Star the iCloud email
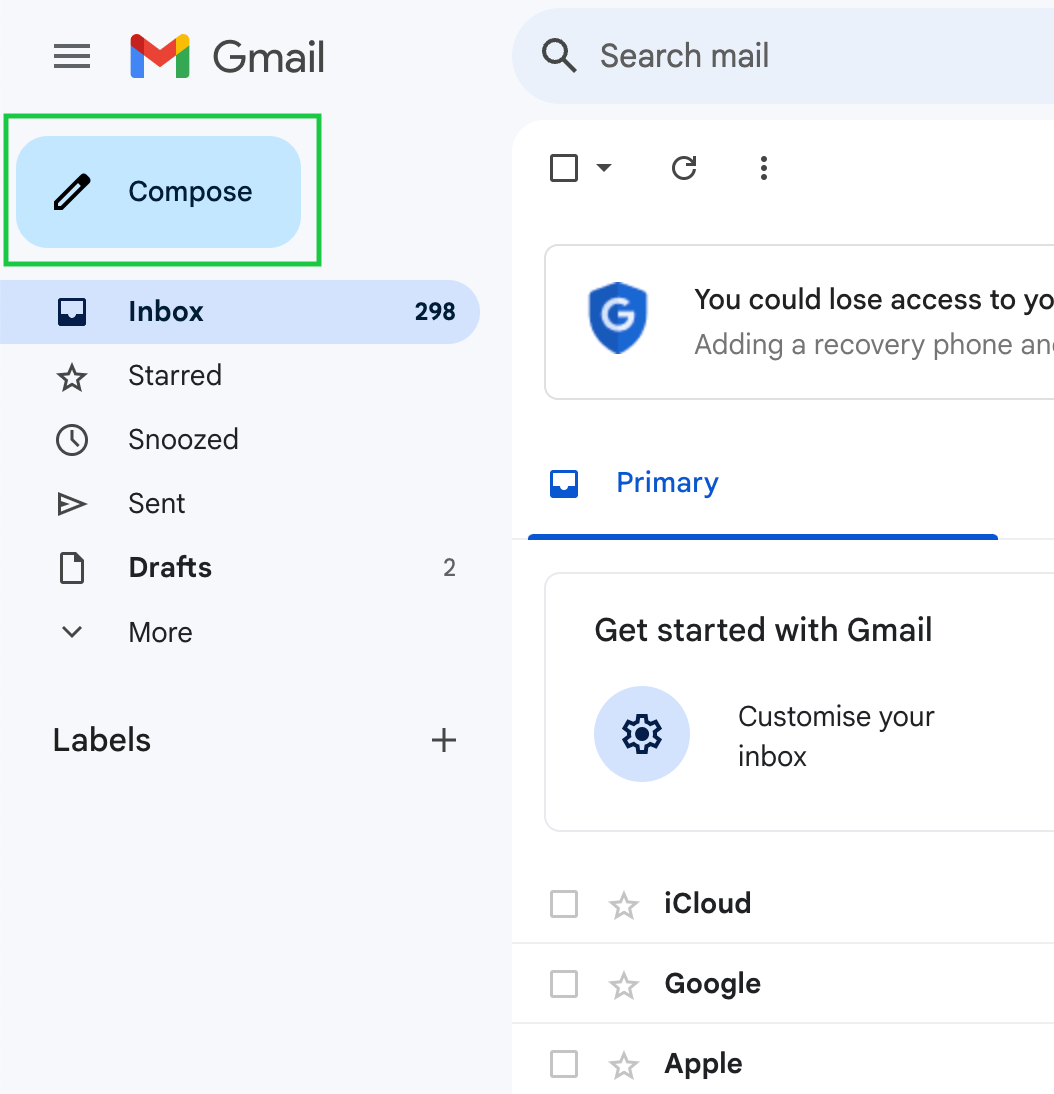Screen dimensions: 1054x1094 tap(624, 906)
